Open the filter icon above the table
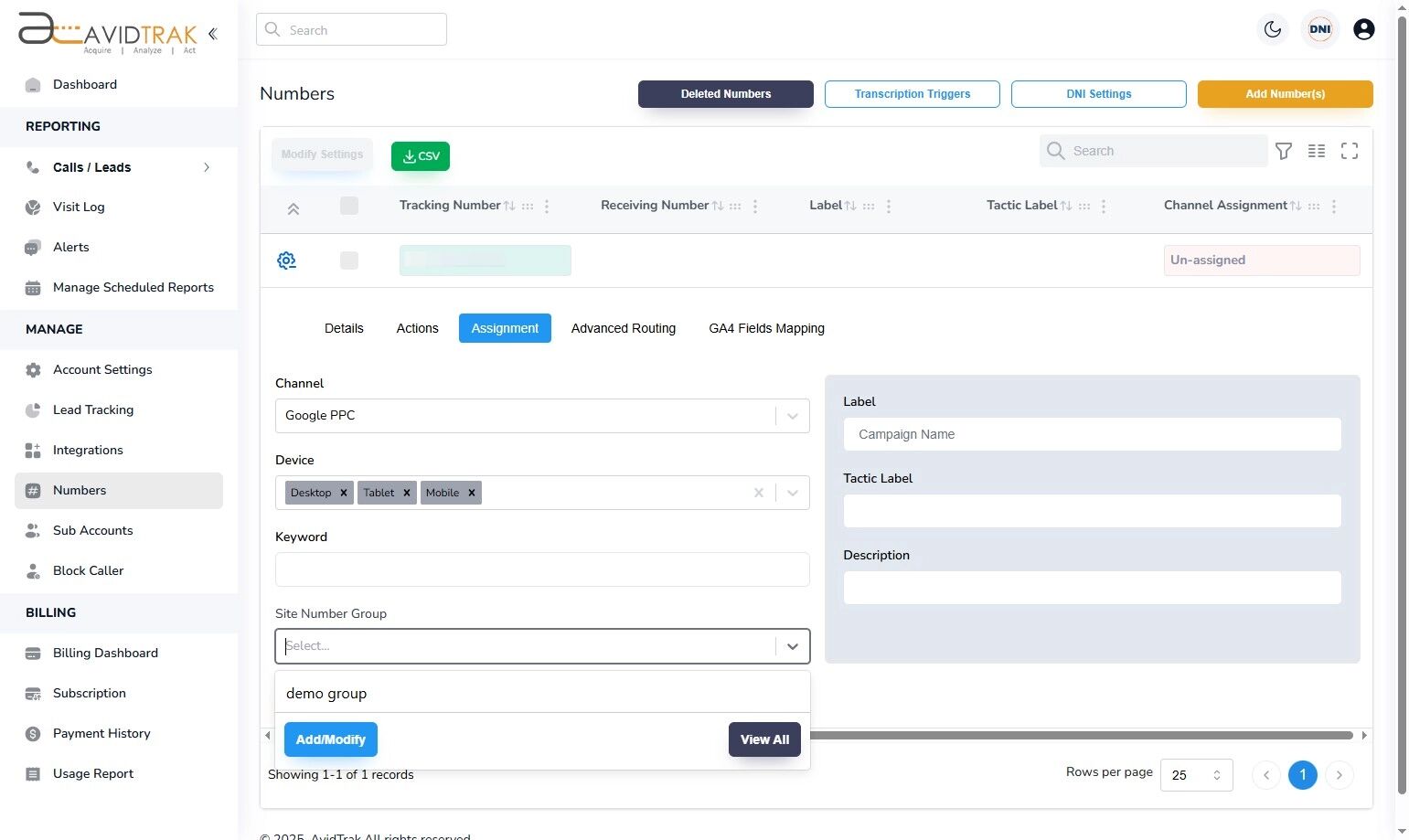The width and height of the screenshot is (1409, 840). [x=1284, y=151]
